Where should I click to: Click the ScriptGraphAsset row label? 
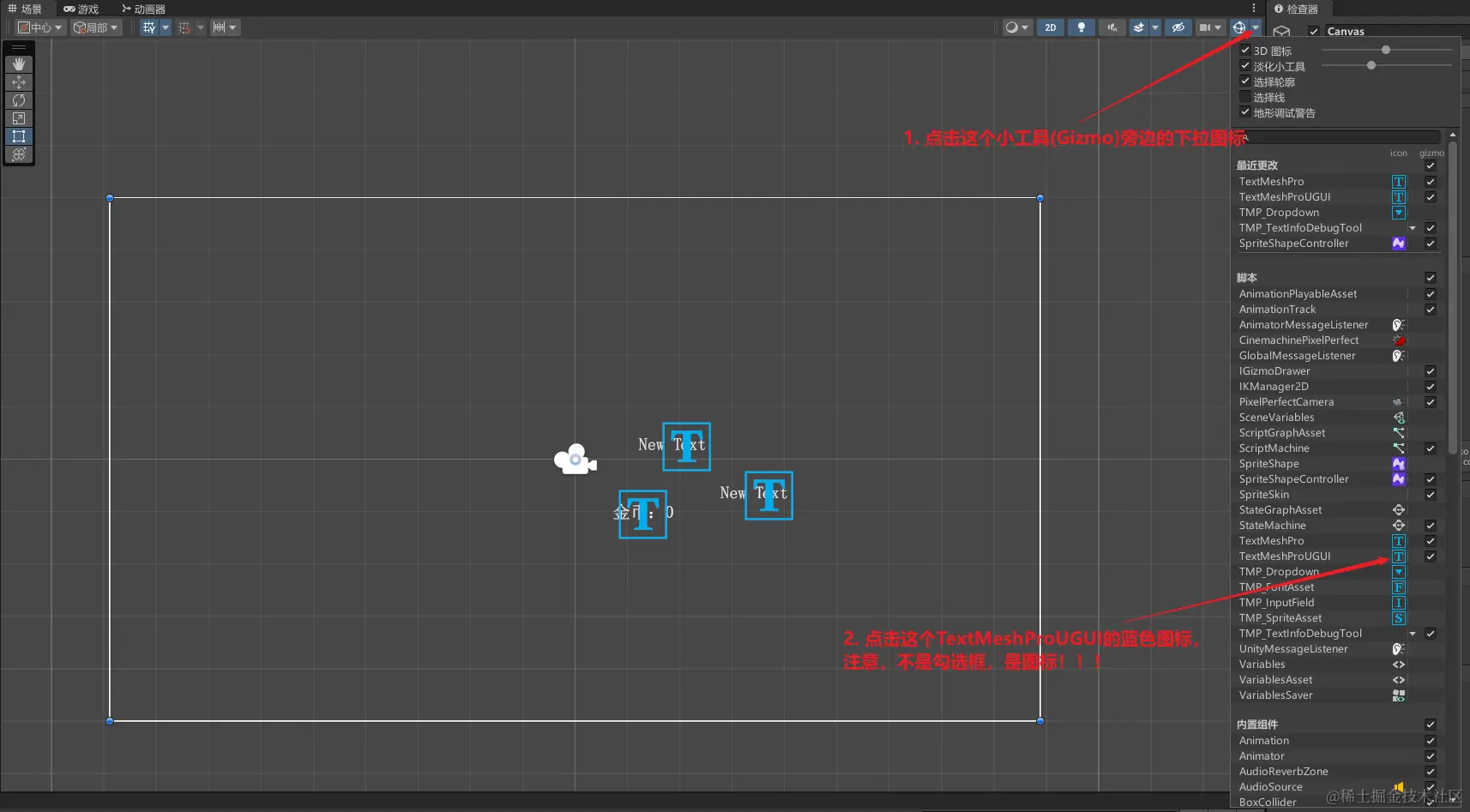[1282, 433]
